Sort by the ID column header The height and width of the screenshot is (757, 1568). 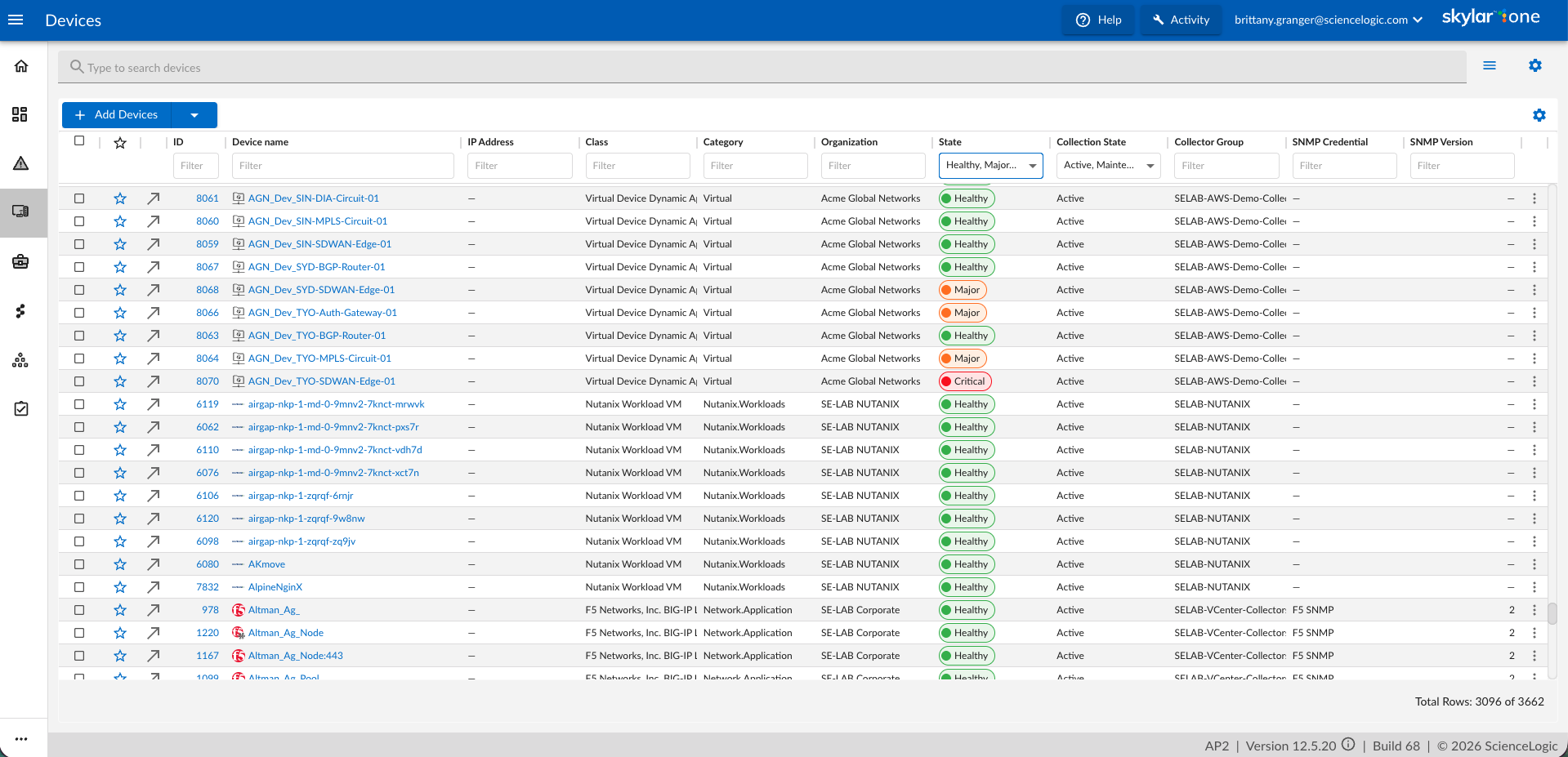click(x=178, y=142)
